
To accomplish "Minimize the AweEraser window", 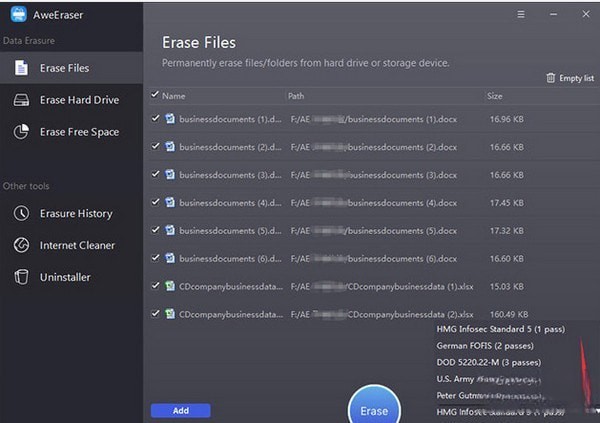I will (x=553, y=15).
